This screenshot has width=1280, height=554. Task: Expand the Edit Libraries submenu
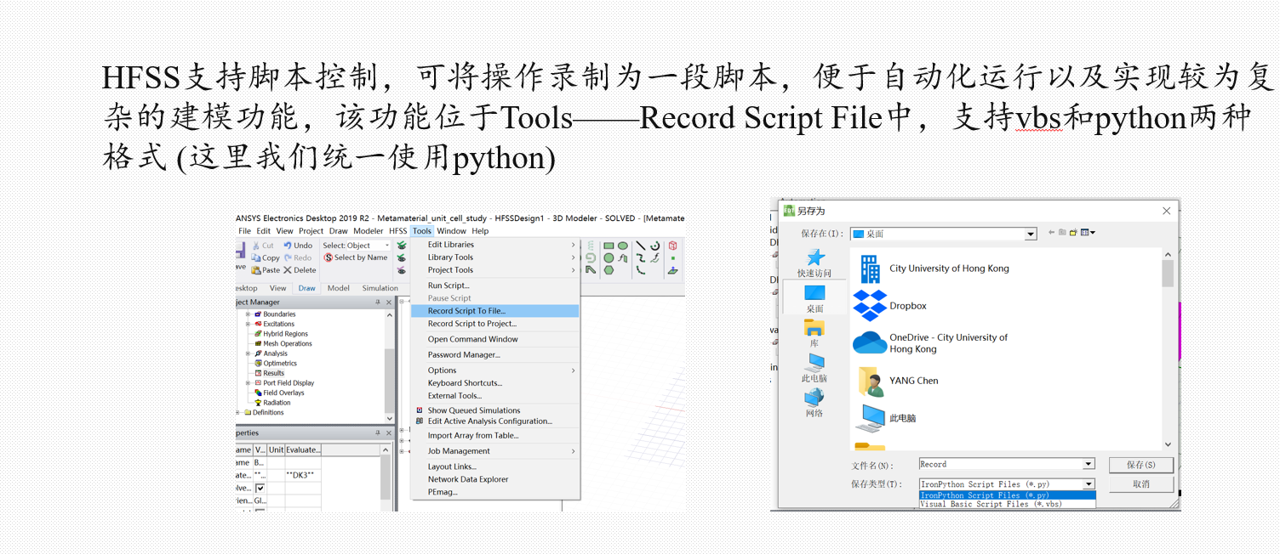point(495,244)
